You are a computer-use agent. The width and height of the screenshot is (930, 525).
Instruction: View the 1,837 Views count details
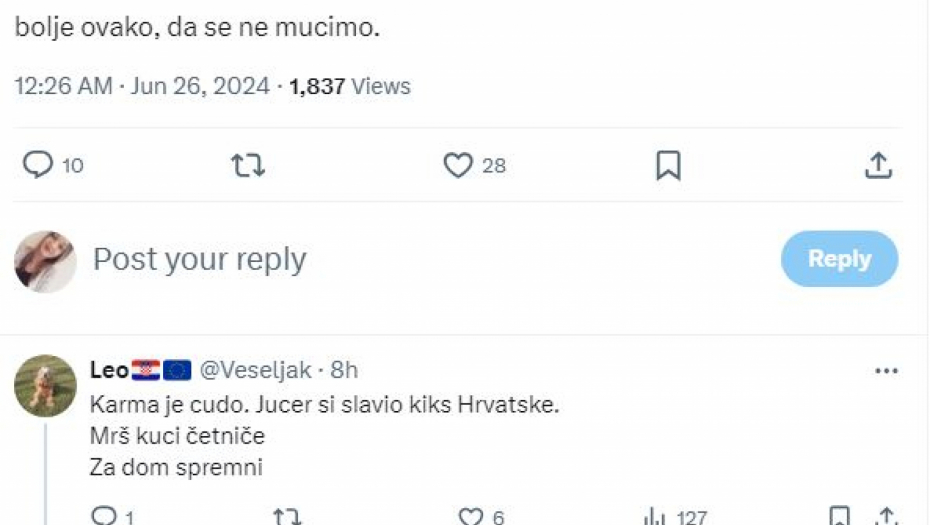tap(350, 86)
